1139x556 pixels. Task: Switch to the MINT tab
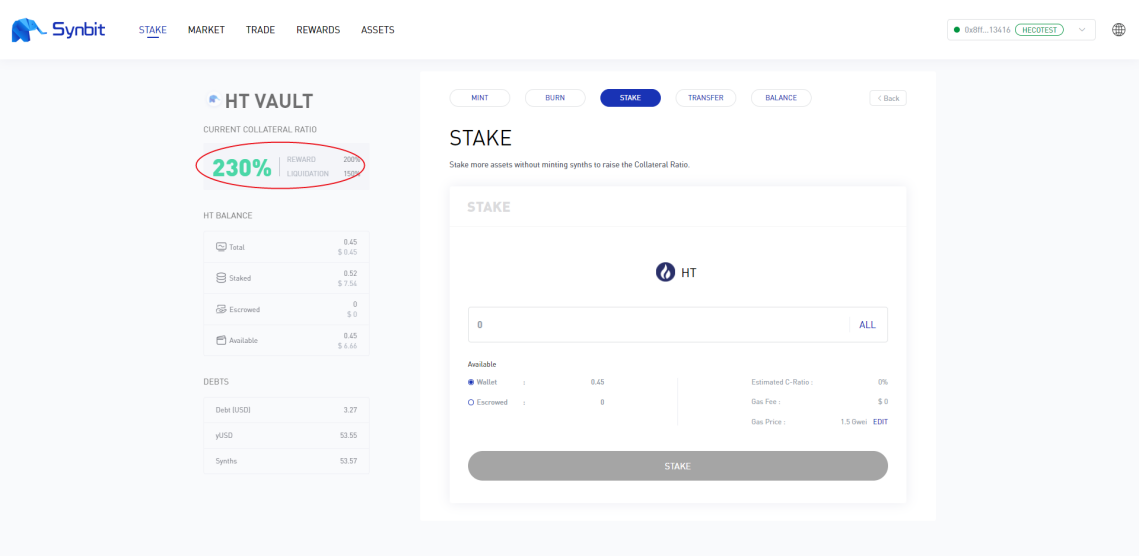[480, 97]
